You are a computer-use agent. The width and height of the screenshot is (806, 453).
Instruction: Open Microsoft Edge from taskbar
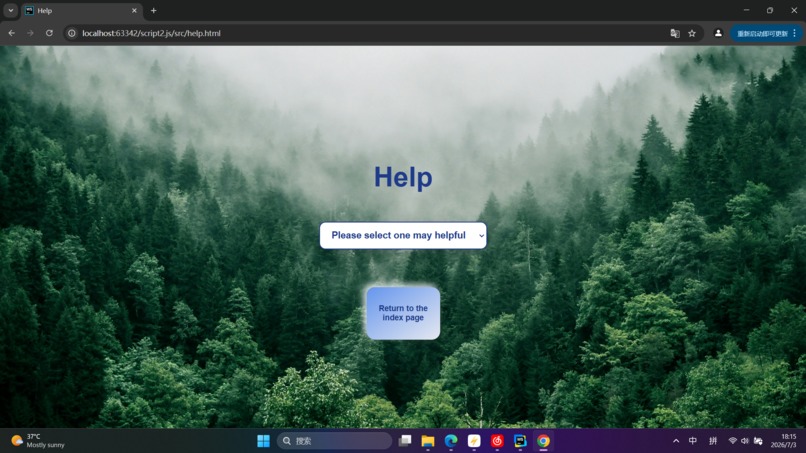[451, 441]
